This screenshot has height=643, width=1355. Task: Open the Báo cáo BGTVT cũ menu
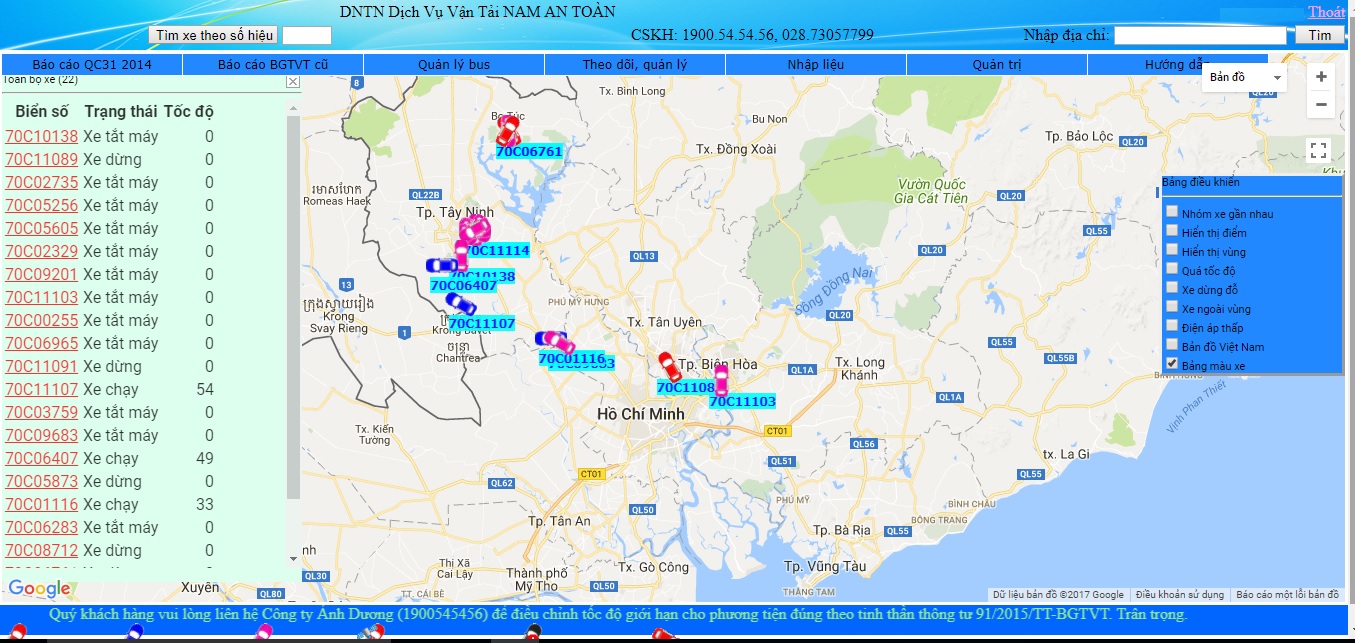pos(273,64)
